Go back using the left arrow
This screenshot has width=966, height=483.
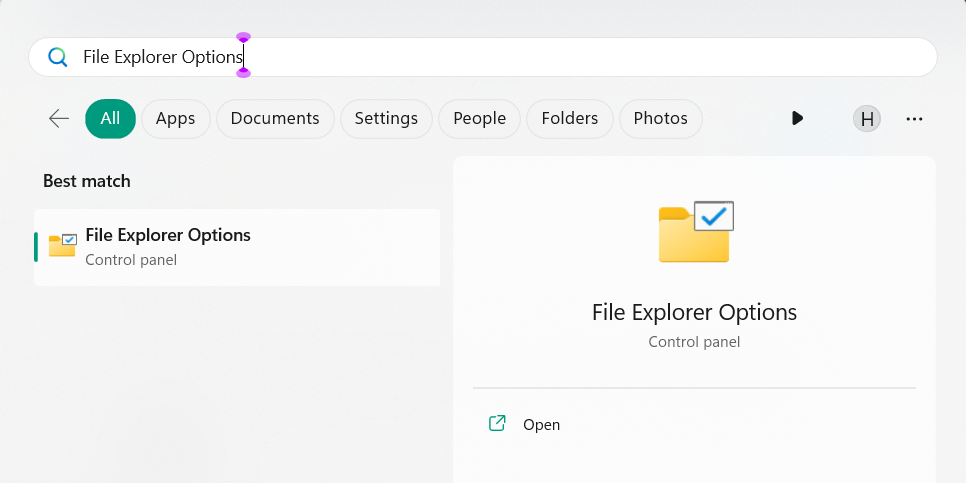point(59,118)
